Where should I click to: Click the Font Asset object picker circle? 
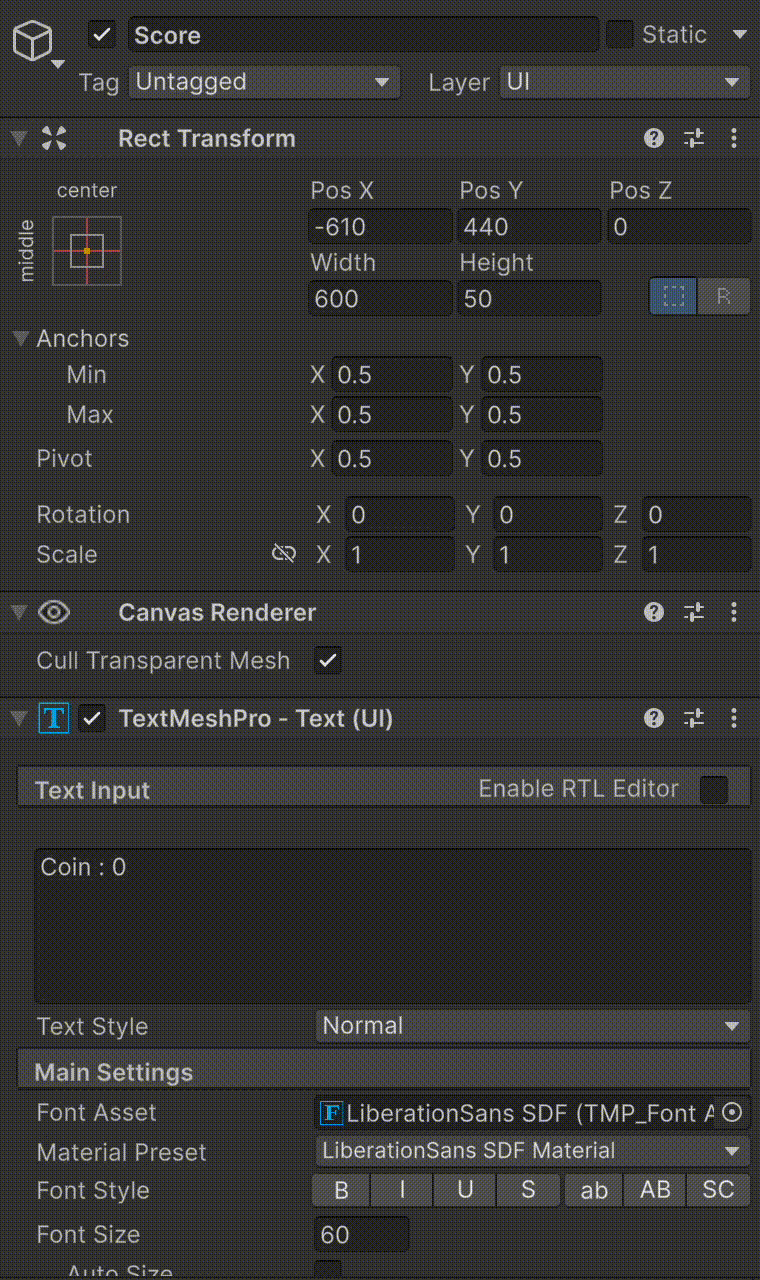[x=733, y=1113]
